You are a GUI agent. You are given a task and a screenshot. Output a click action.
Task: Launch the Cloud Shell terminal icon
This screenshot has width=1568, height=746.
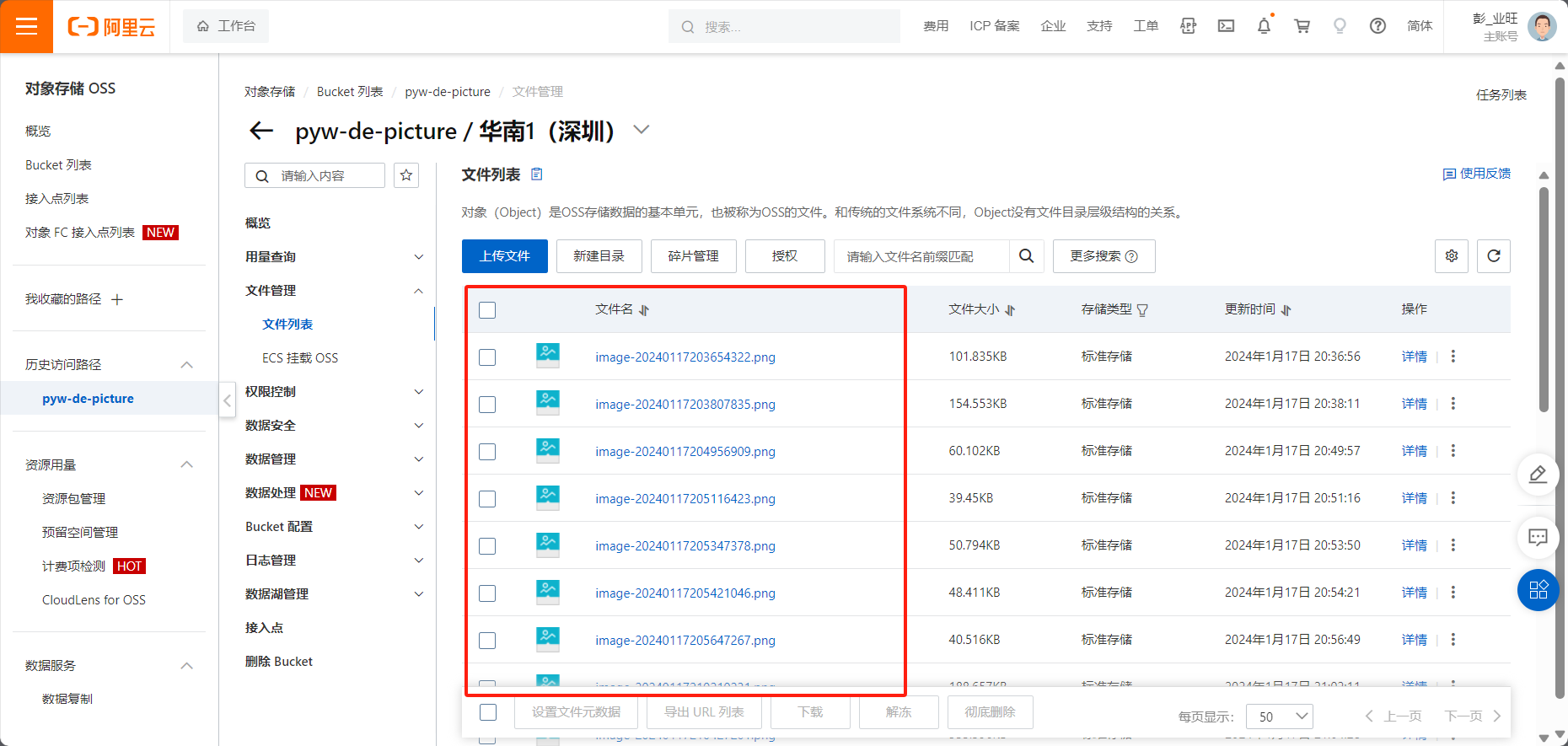point(1227,26)
